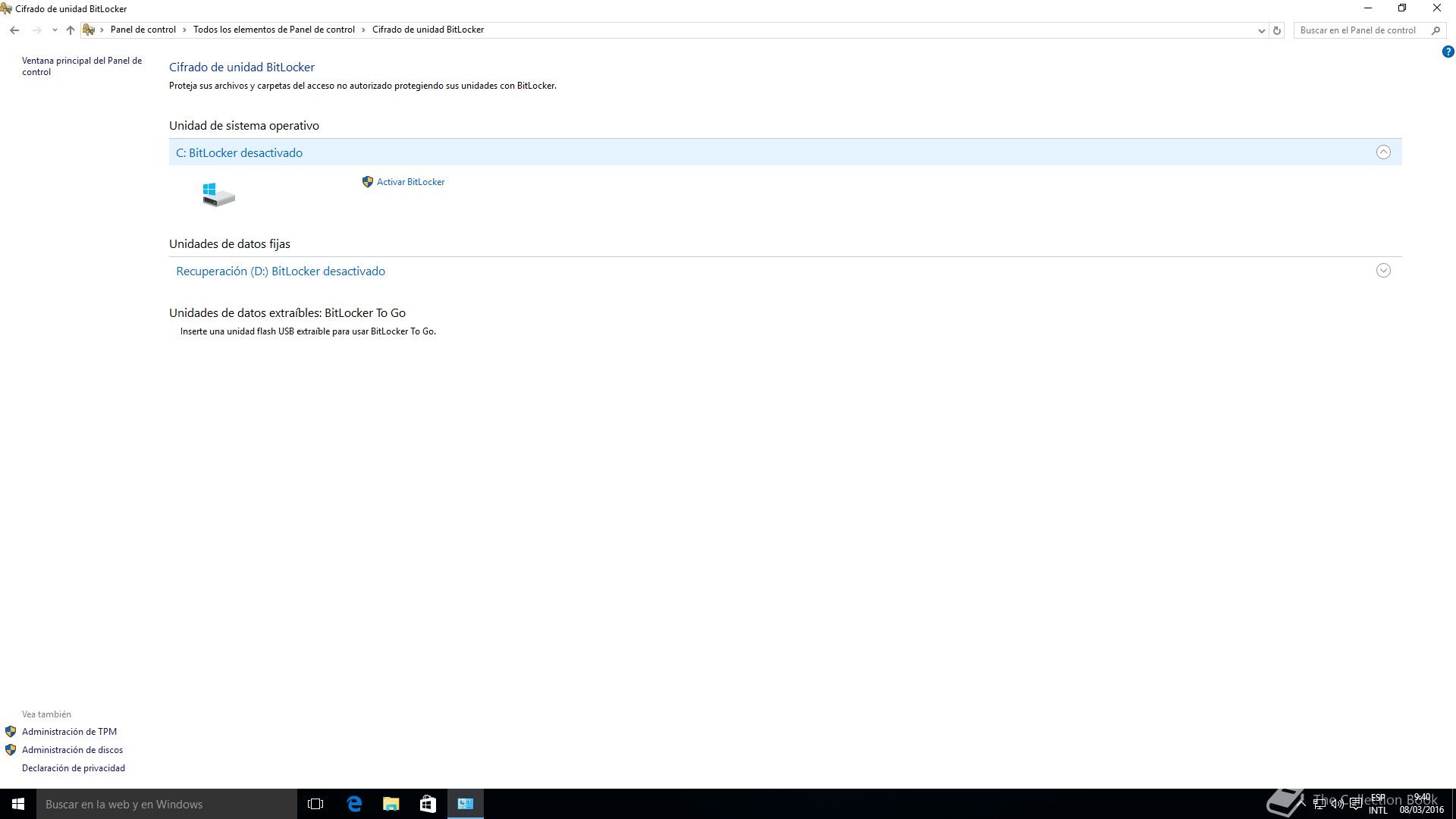Click the Activar BitLocker link

[410, 182]
